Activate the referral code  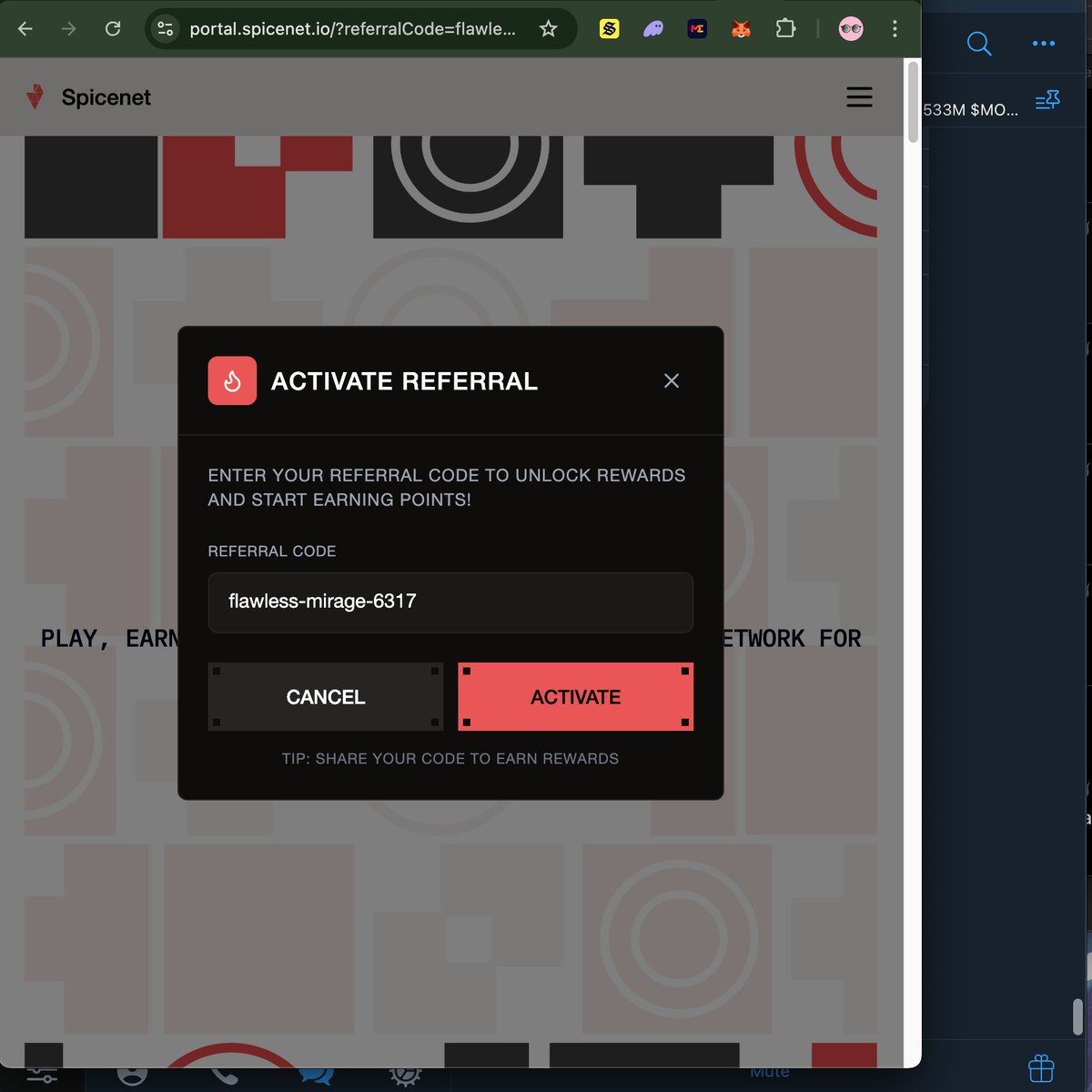pyautogui.click(x=575, y=697)
